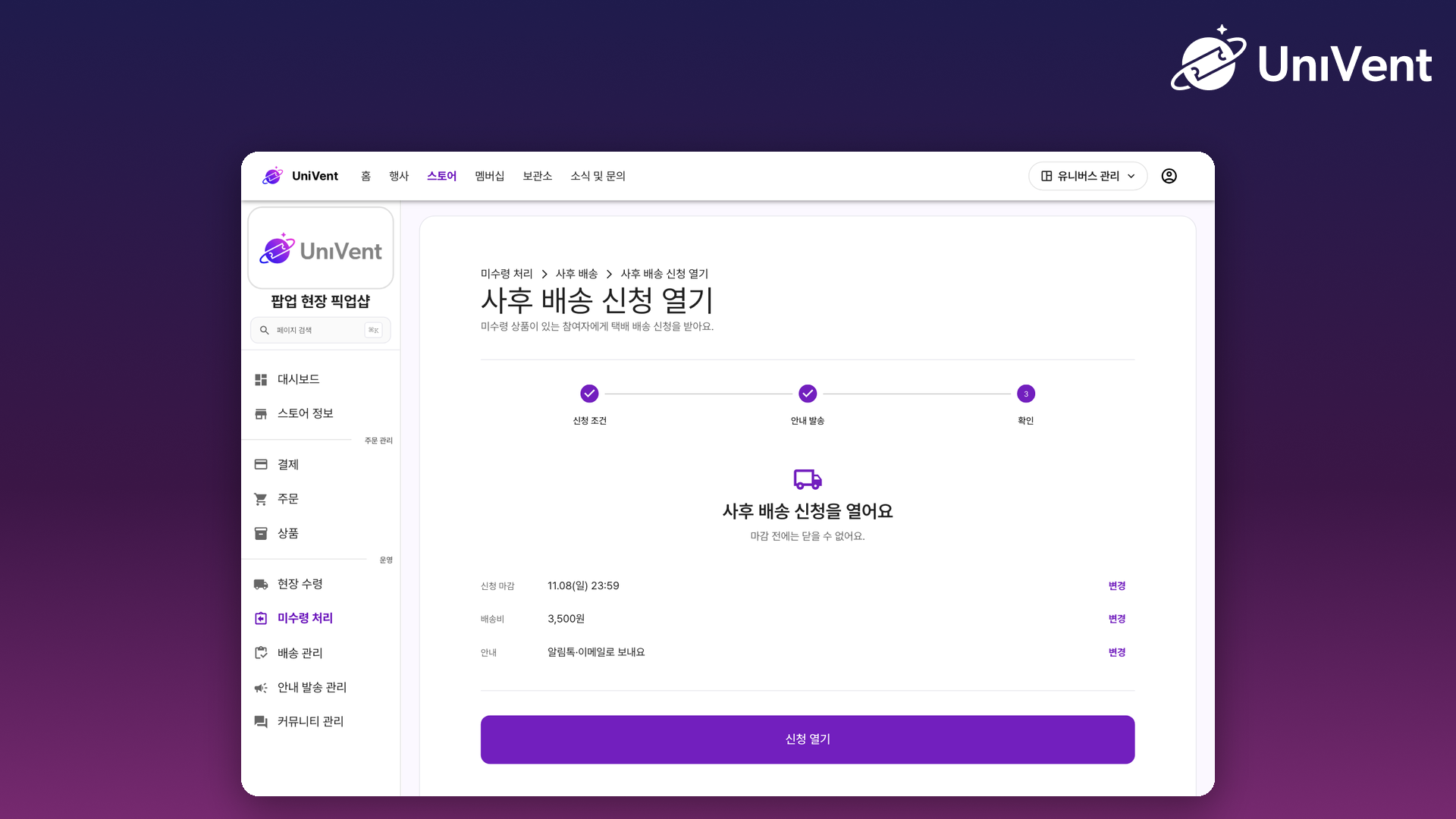Click the store info storefront icon
The height and width of the screenshot is (819, 1456).
pyautogui.click(x=261, y=413)
